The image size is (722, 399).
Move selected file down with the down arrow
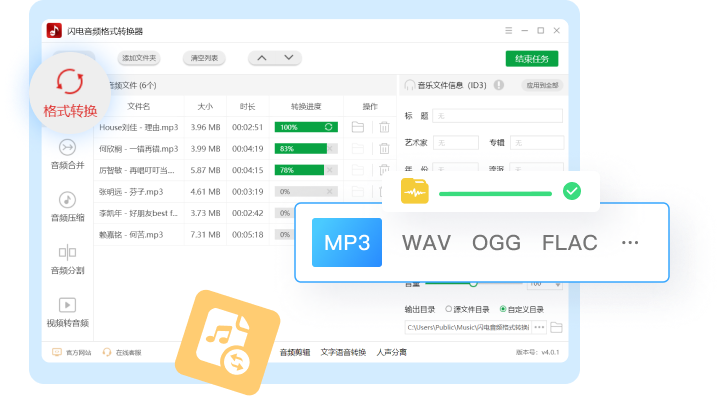click(x=289, y=58)
